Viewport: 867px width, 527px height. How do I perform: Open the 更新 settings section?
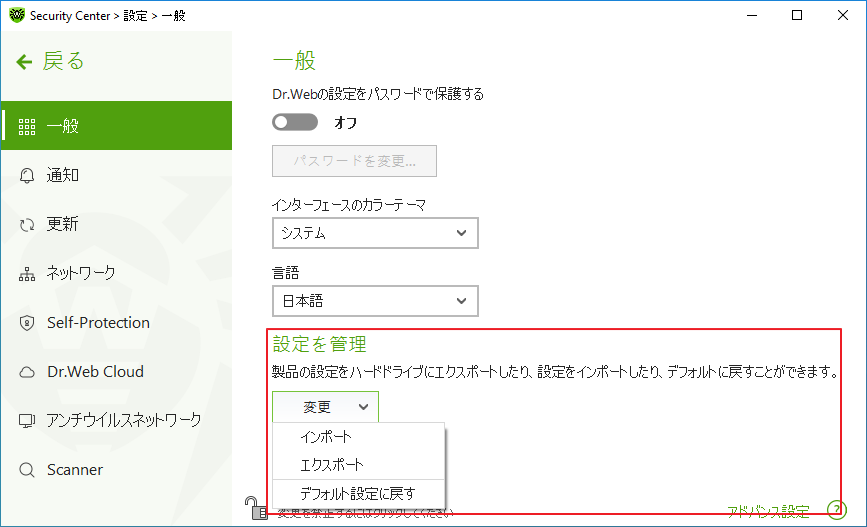[116, 225]
